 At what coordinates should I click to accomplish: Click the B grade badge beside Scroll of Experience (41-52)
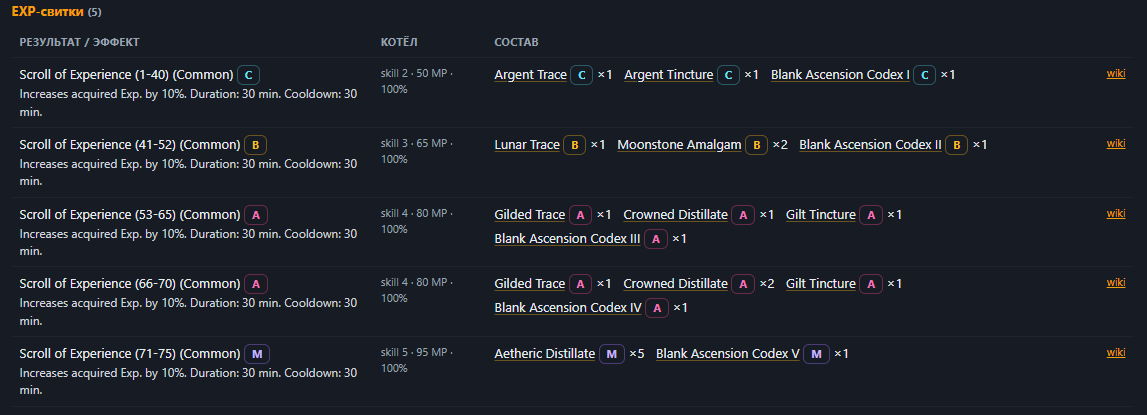point(255,145)
